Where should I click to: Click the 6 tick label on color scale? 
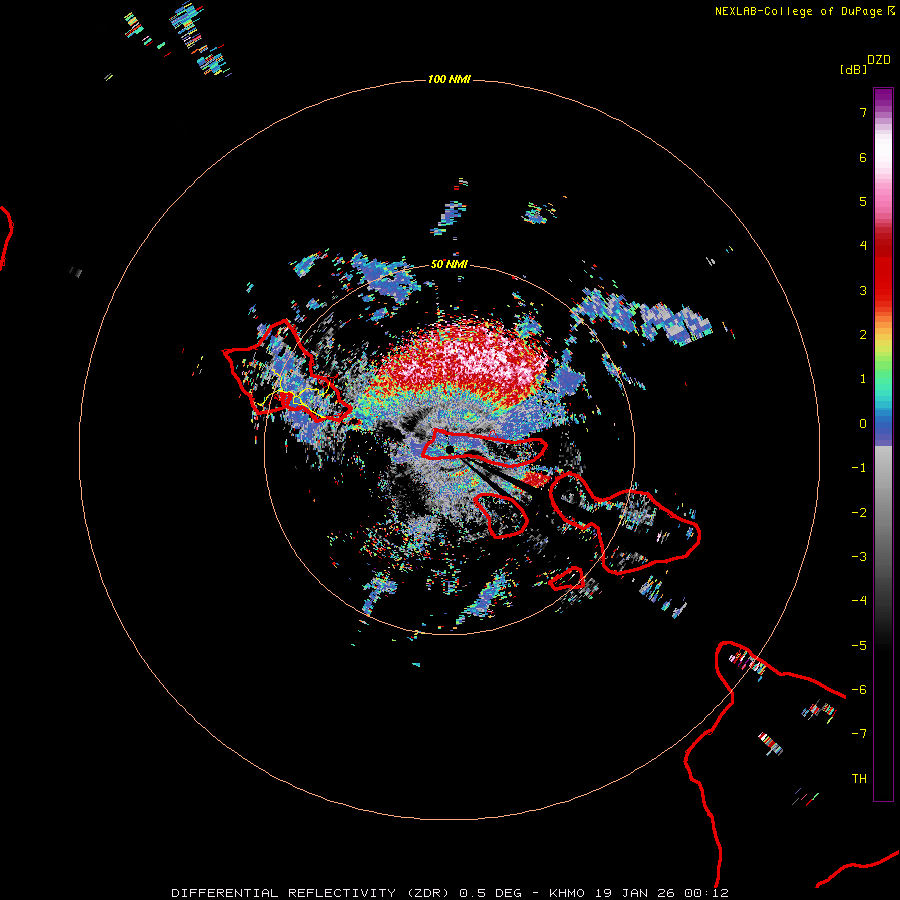click(863, 157)
